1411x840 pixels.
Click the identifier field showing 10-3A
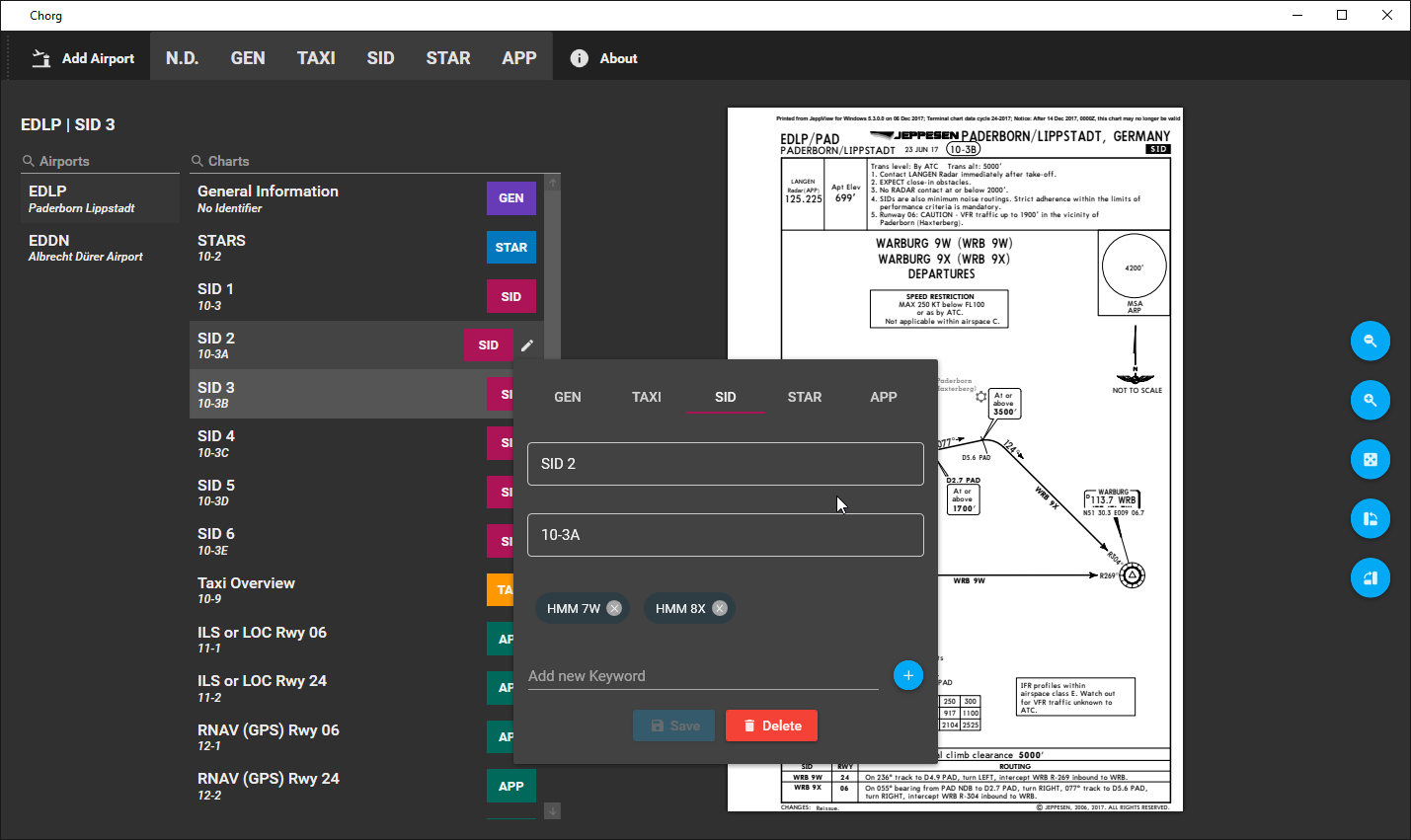pos(726,535)
